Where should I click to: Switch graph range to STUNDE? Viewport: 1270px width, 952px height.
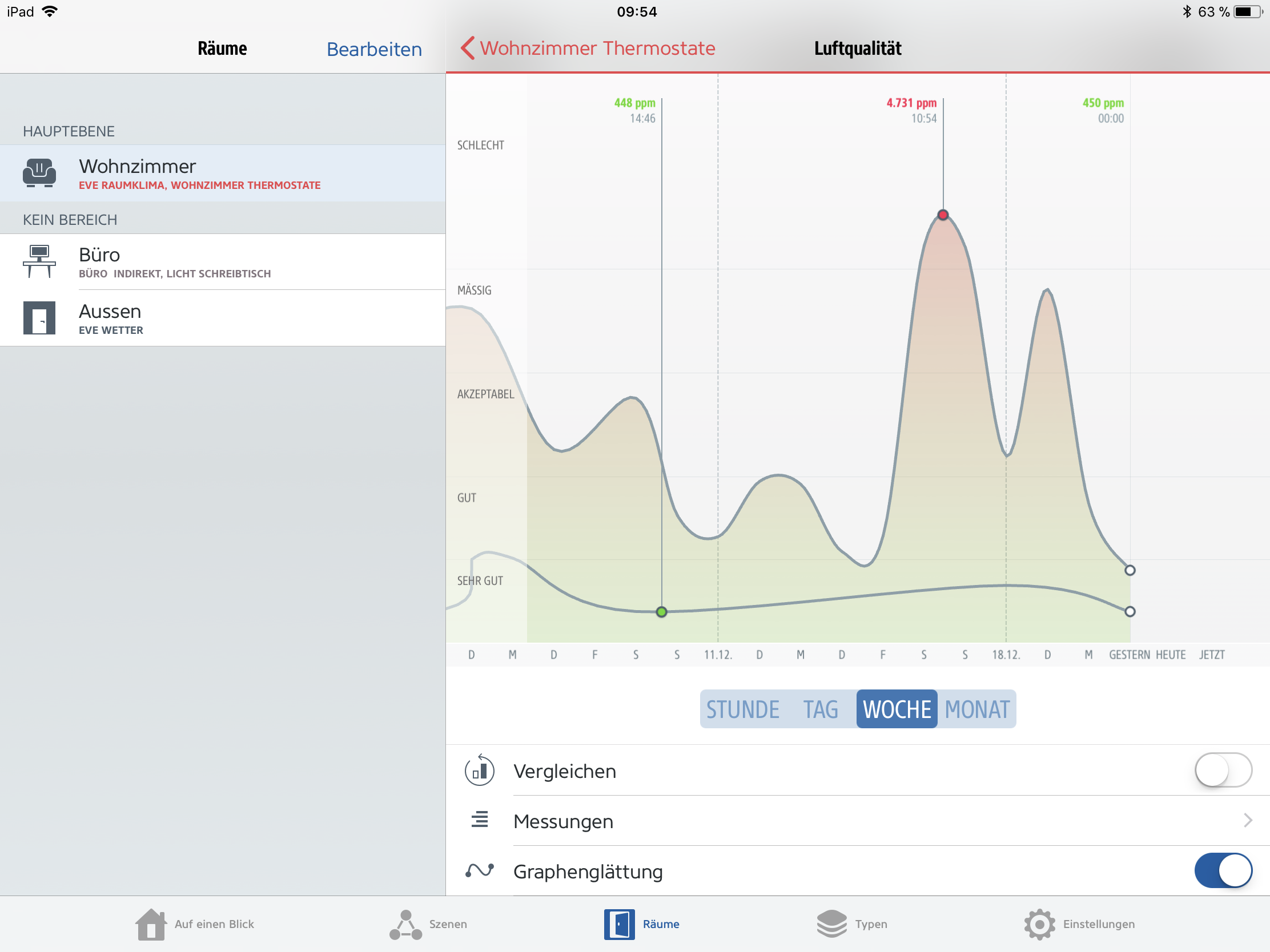click(742, 709)
